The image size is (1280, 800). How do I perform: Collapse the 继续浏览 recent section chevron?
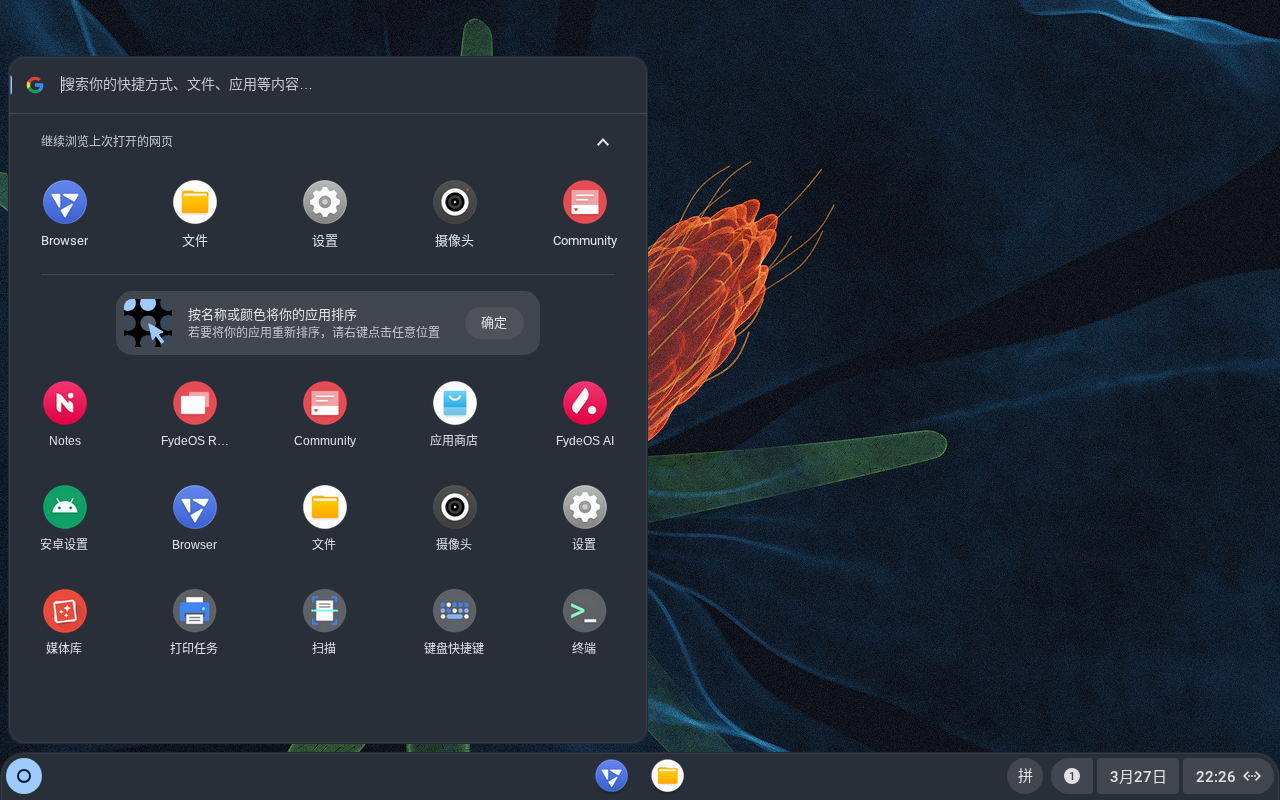click(x=603, y=142)
